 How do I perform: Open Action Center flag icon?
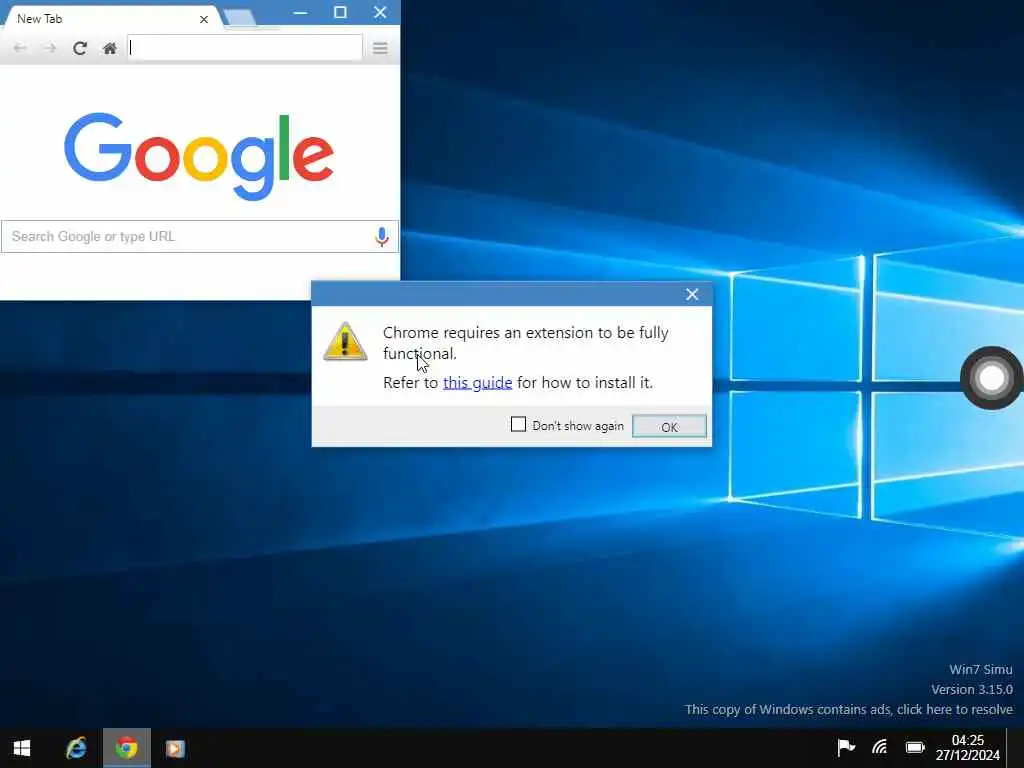click(x=846, y=747)
